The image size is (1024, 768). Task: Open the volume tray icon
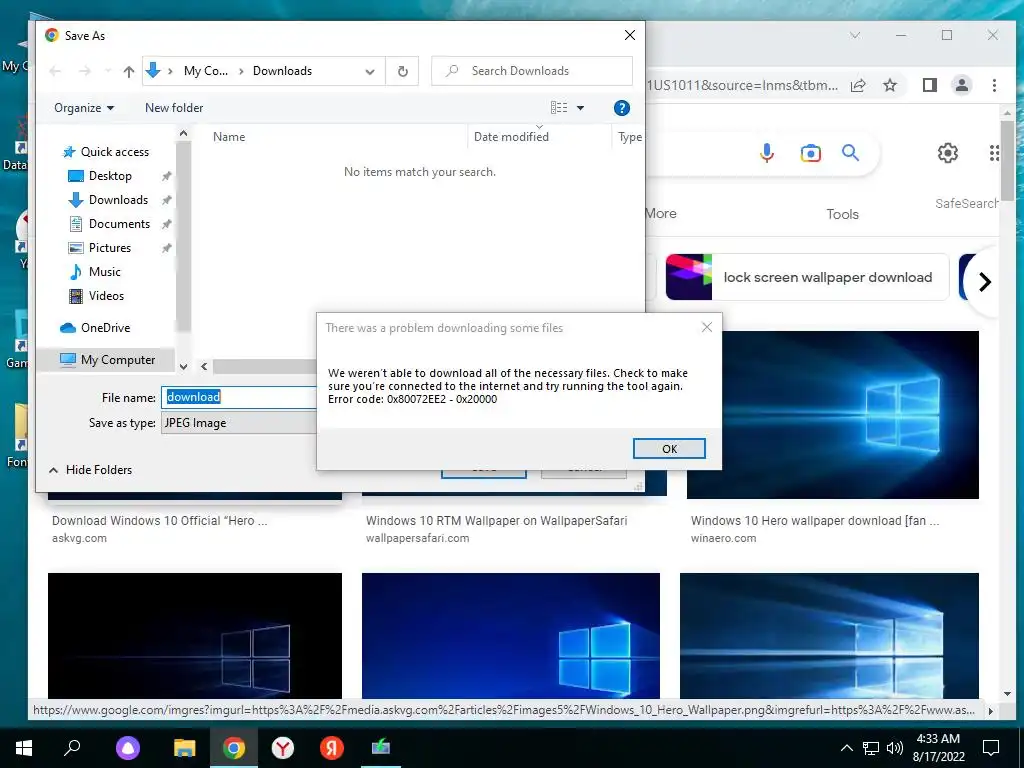895,748
